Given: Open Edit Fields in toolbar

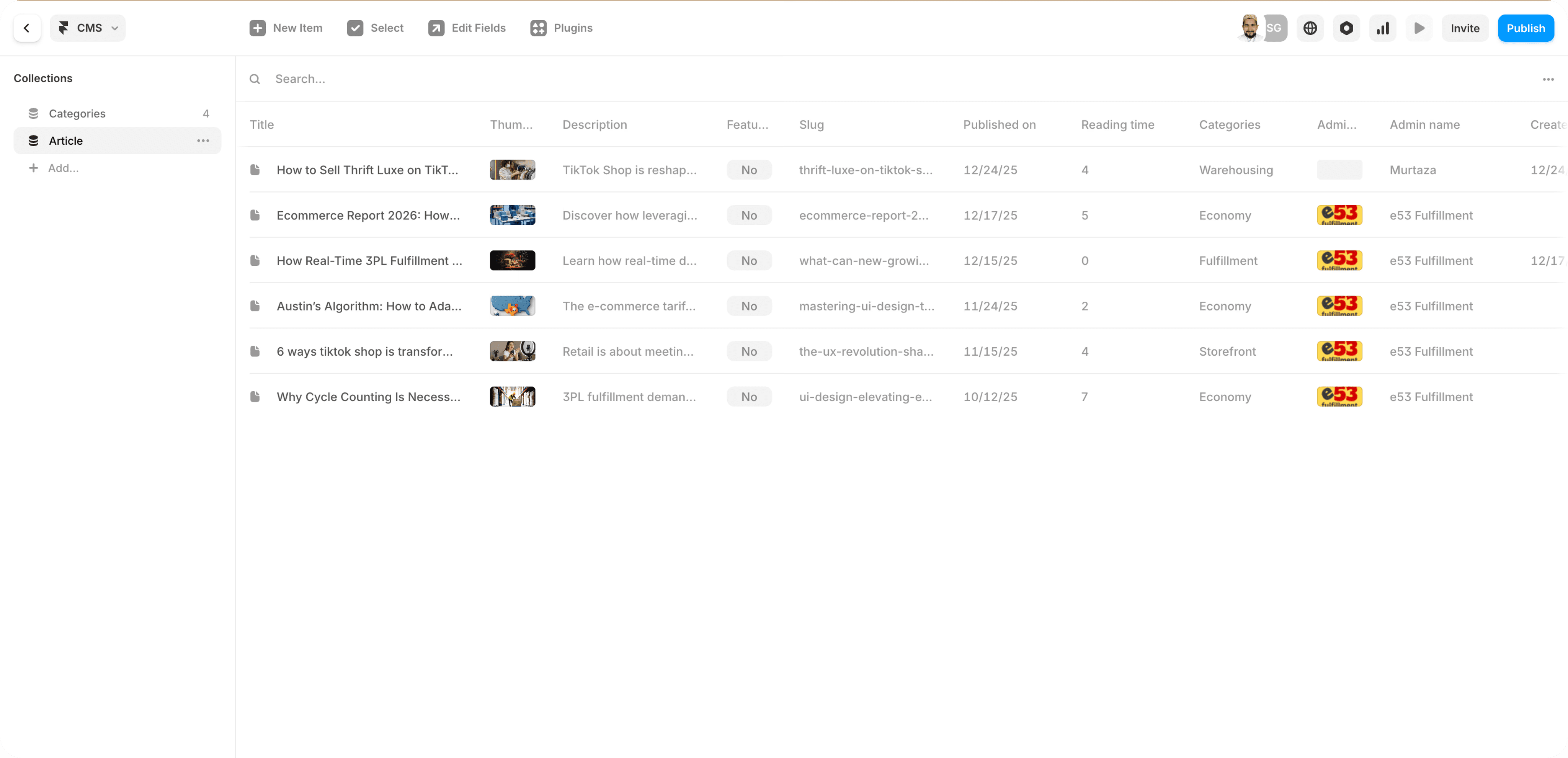Looking at the screenshot, I should coord(467,28).
